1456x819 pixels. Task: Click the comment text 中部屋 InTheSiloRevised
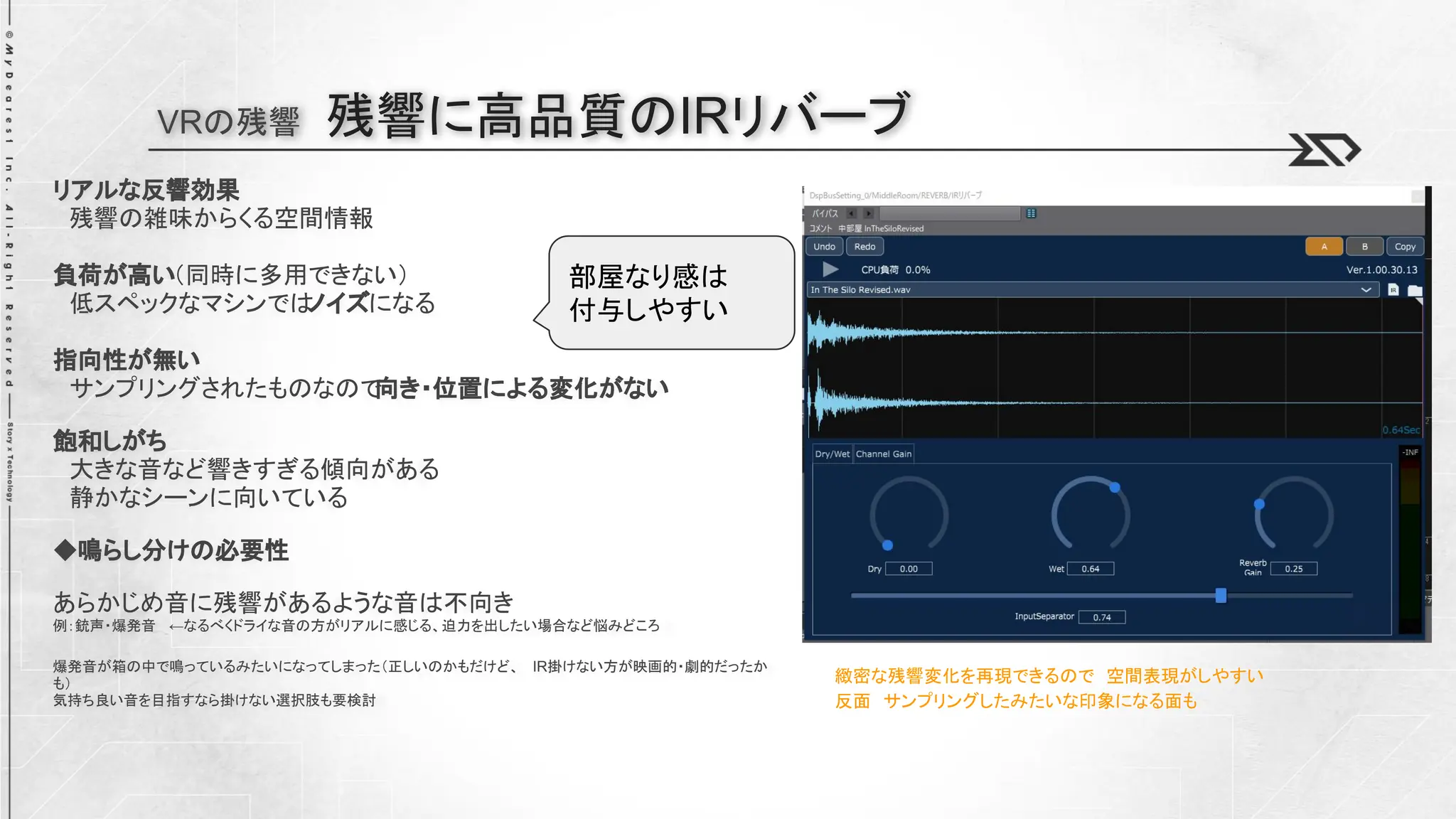[x=881, y=229]
